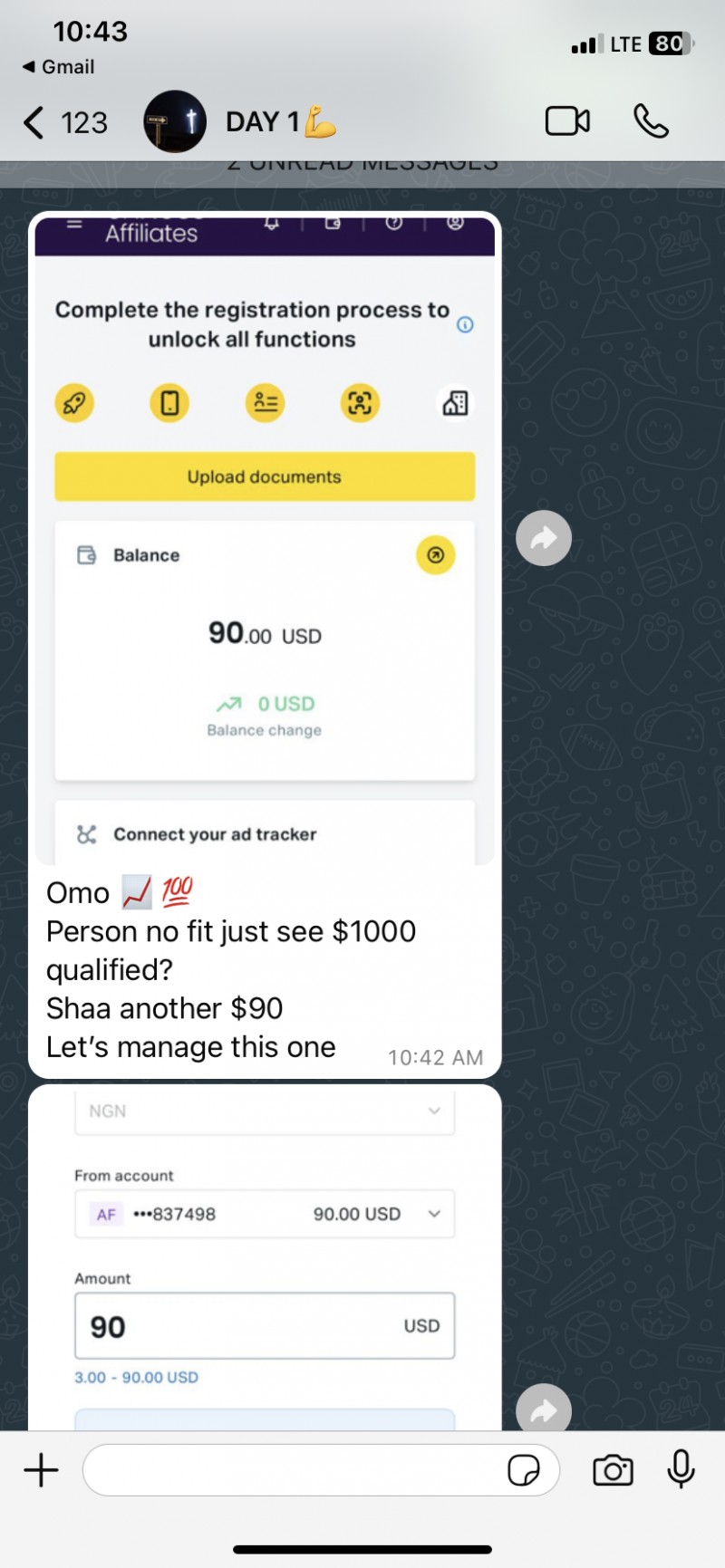Tap the Upload documents button in the screenshot
The width and height of the screenshot is (725, 1568).
tap(265, 476)
